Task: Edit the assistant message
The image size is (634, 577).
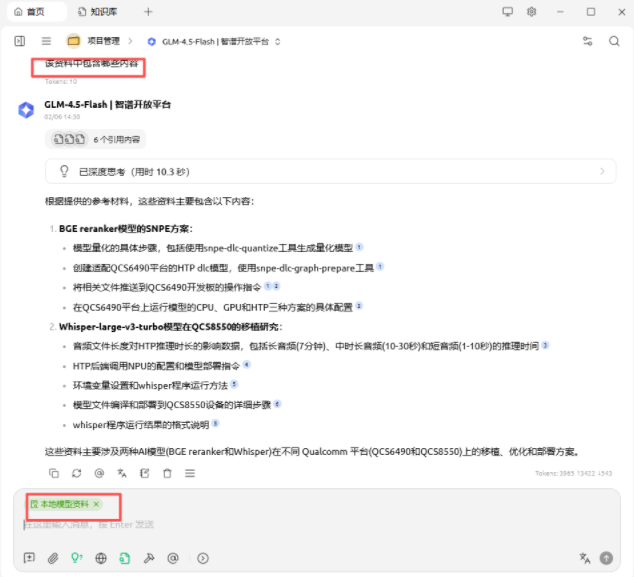Action: point(144,473)
